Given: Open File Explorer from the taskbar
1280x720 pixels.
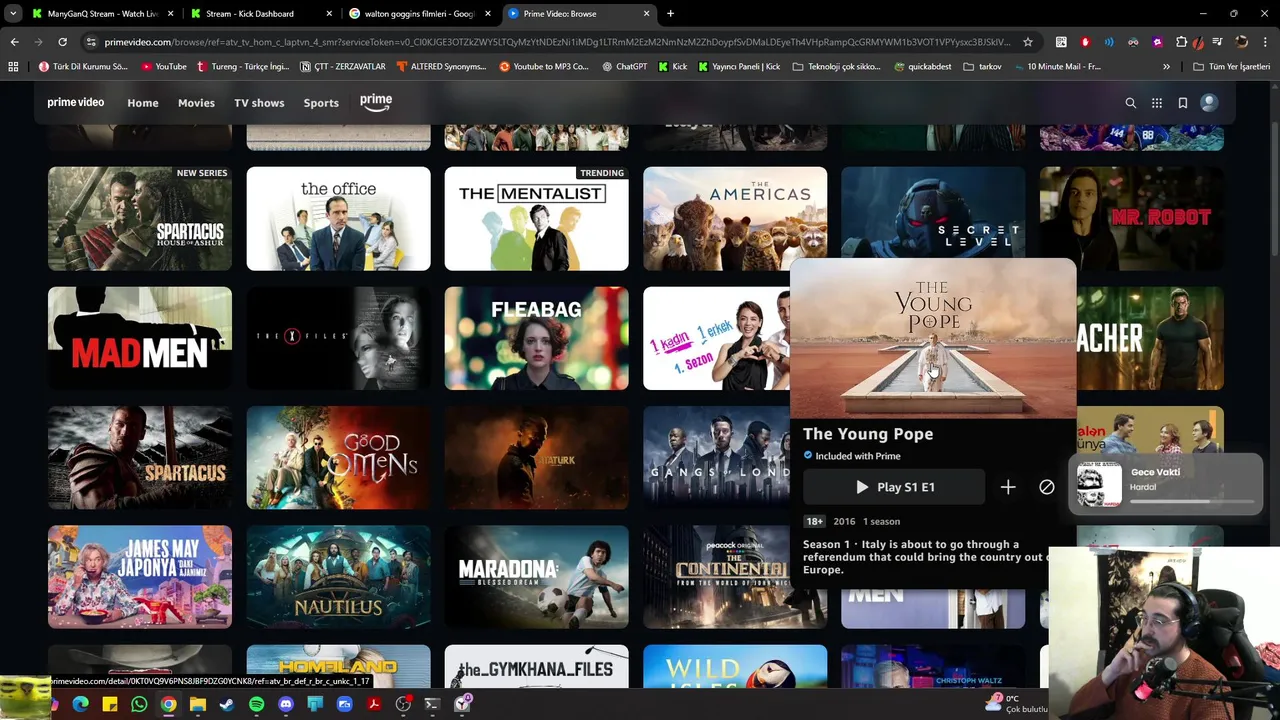Looking at the screenshot, I should (198, 704).
